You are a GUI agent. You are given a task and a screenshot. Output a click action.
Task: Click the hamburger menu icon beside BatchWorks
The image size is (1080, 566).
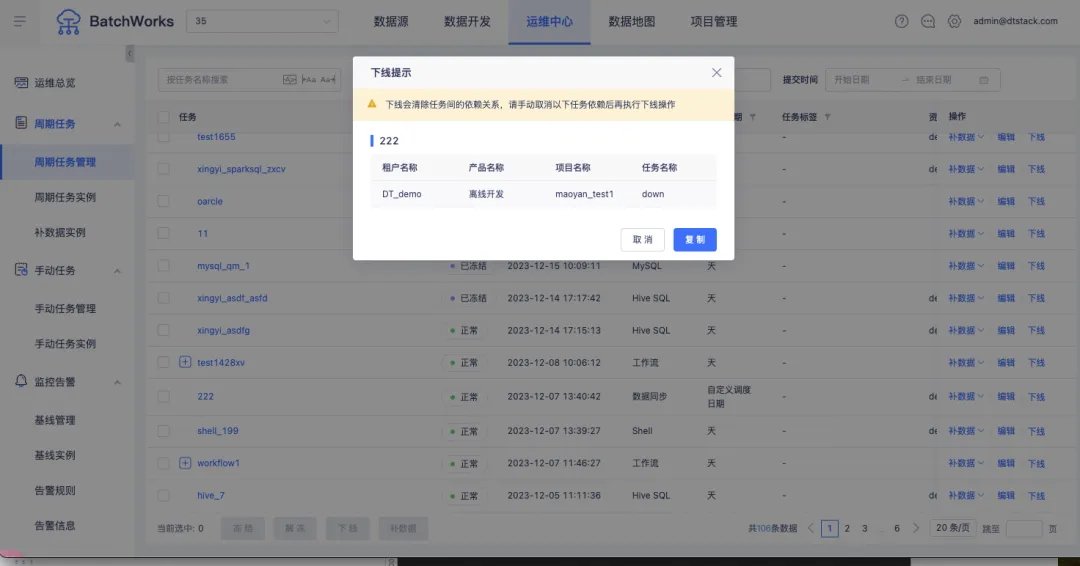coord(20,21)
